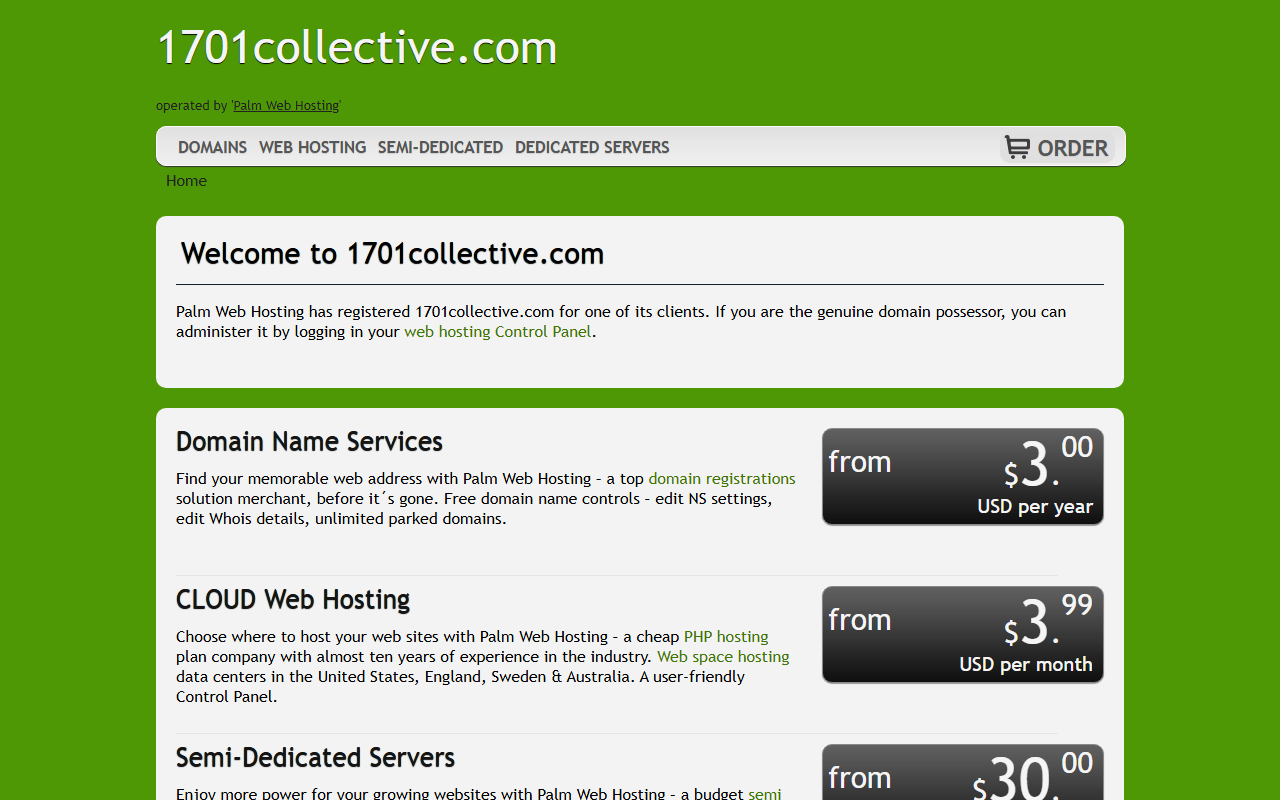Screen dimensions: 1280x800
Task: Select the SEMI-DEDICATED menu item
Action: coord(440,147)
